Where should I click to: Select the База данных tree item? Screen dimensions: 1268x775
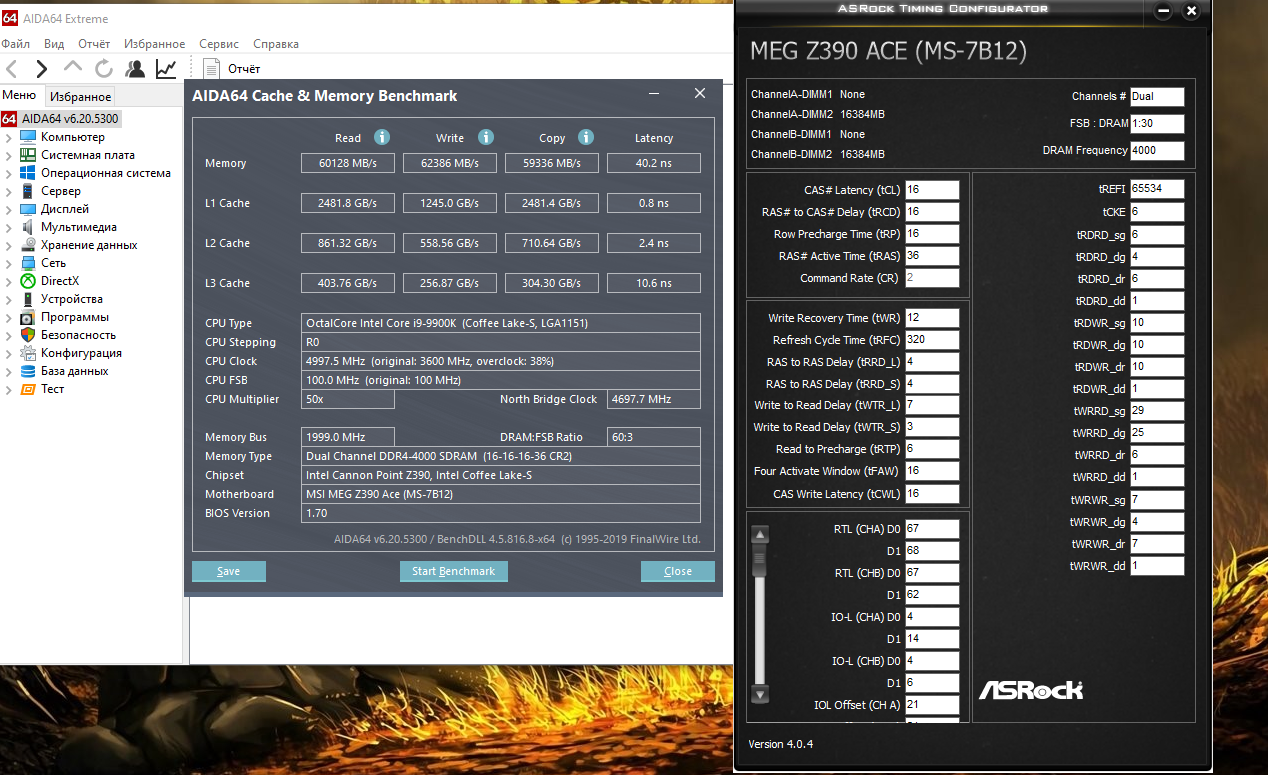click(75, 371)
